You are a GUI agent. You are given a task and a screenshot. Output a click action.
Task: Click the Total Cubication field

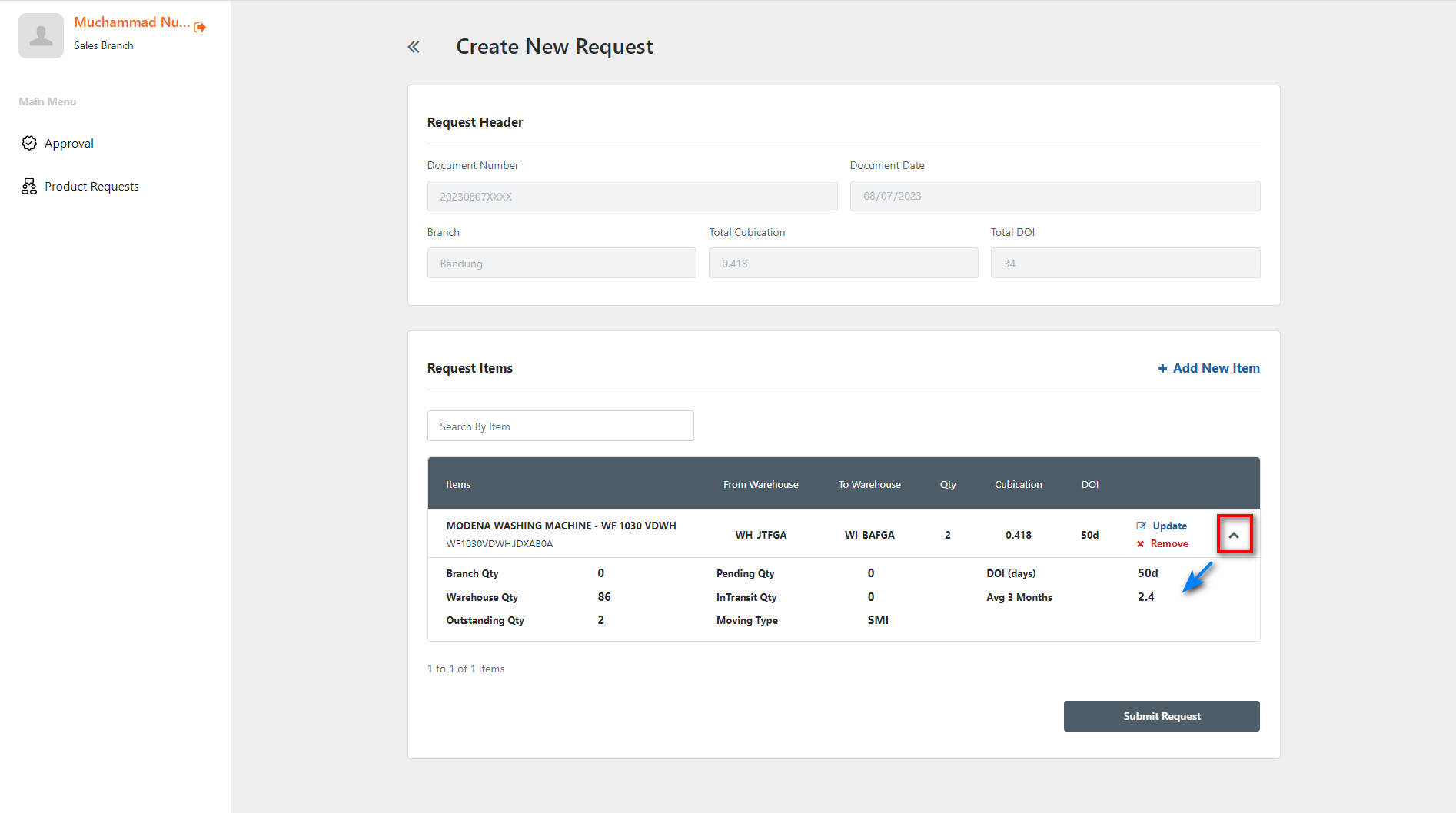(x=843, y=263)
